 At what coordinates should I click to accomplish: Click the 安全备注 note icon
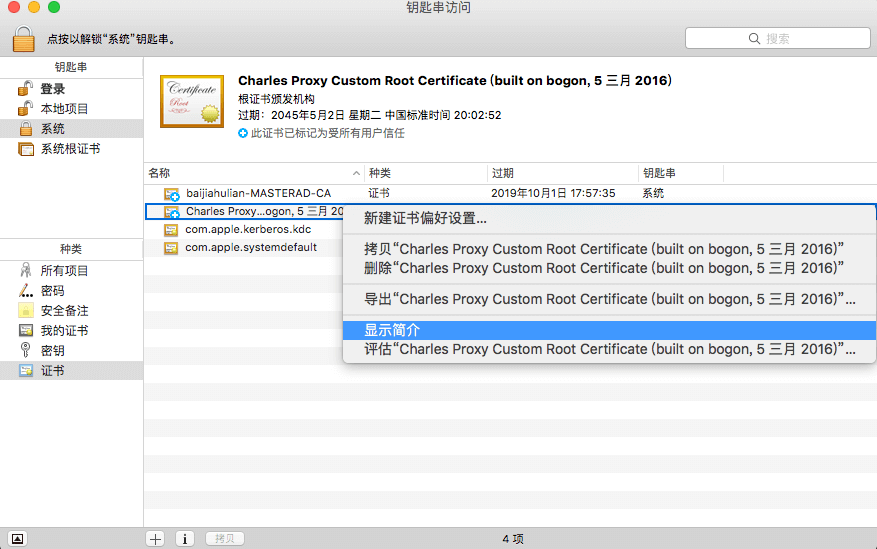(x=26, y=310)
